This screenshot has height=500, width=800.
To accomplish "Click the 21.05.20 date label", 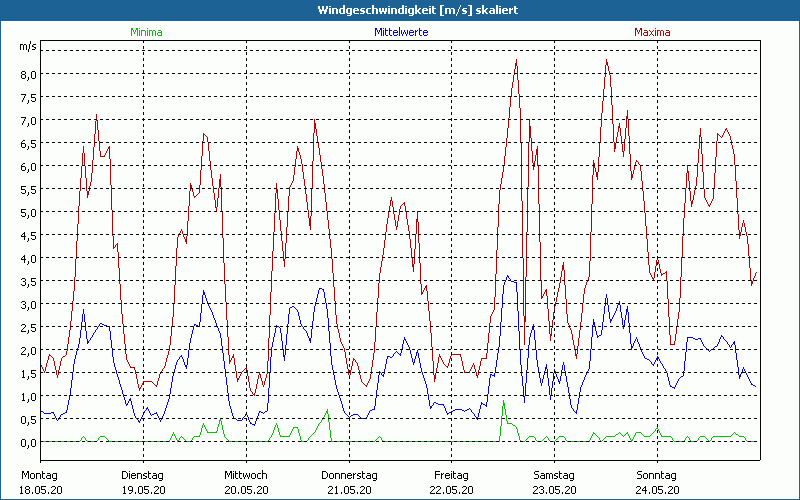I will (x=349, y=489).
